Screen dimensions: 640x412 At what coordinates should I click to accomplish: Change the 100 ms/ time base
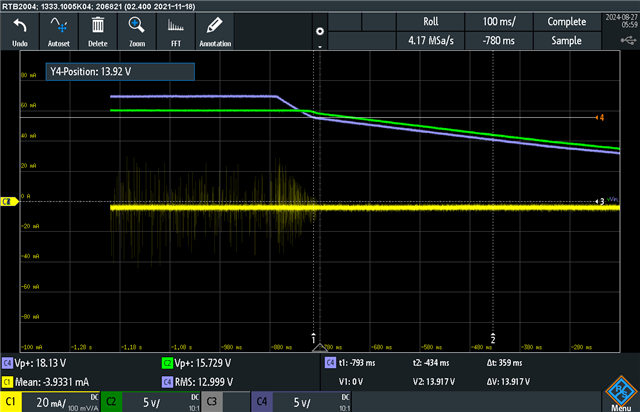[499, 22]
